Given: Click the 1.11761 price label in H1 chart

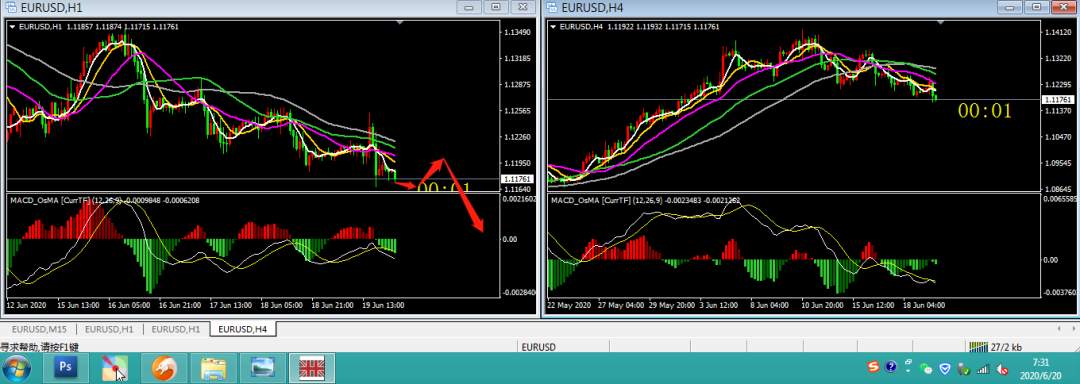Looking at the screenshot, I should point(517,179).
